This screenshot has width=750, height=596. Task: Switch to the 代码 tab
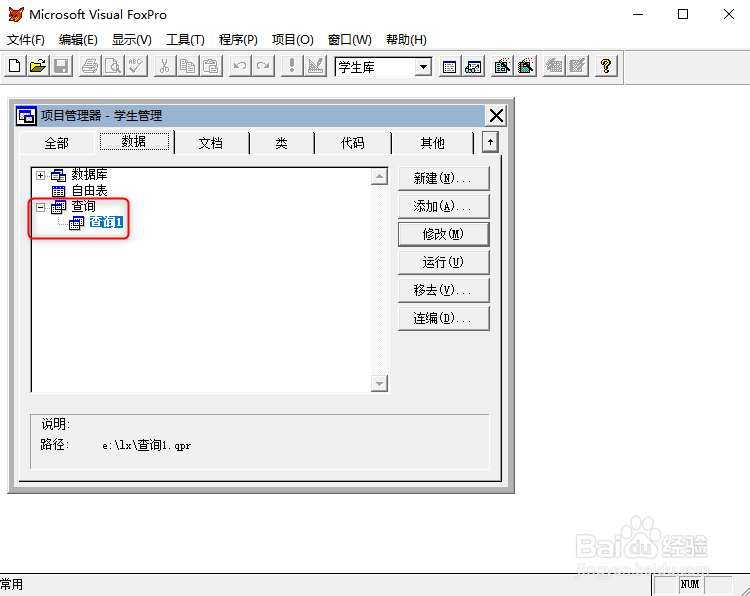pos(353,143)
